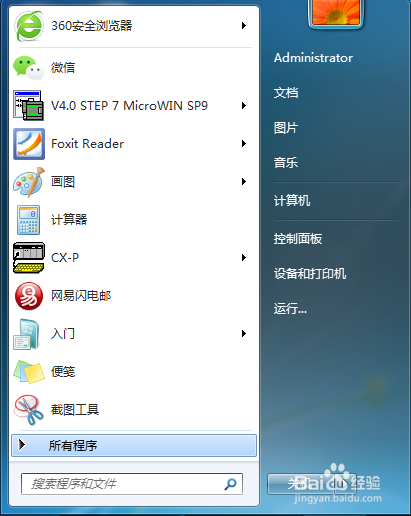Open the 运行... run dialog

click(290, 309)
